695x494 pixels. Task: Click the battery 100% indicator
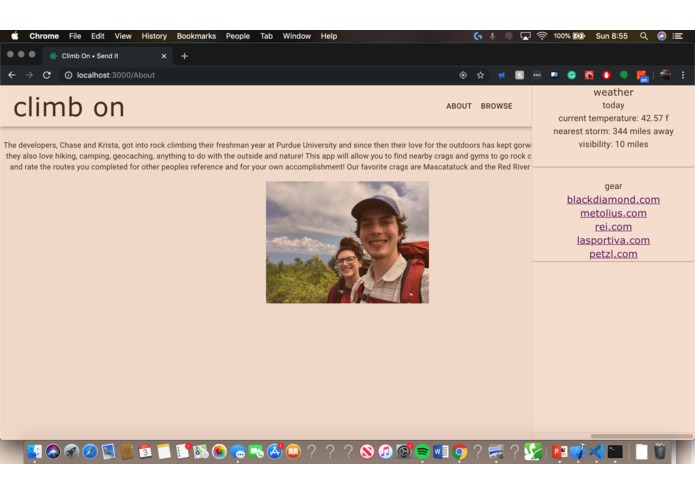(569, 36)
